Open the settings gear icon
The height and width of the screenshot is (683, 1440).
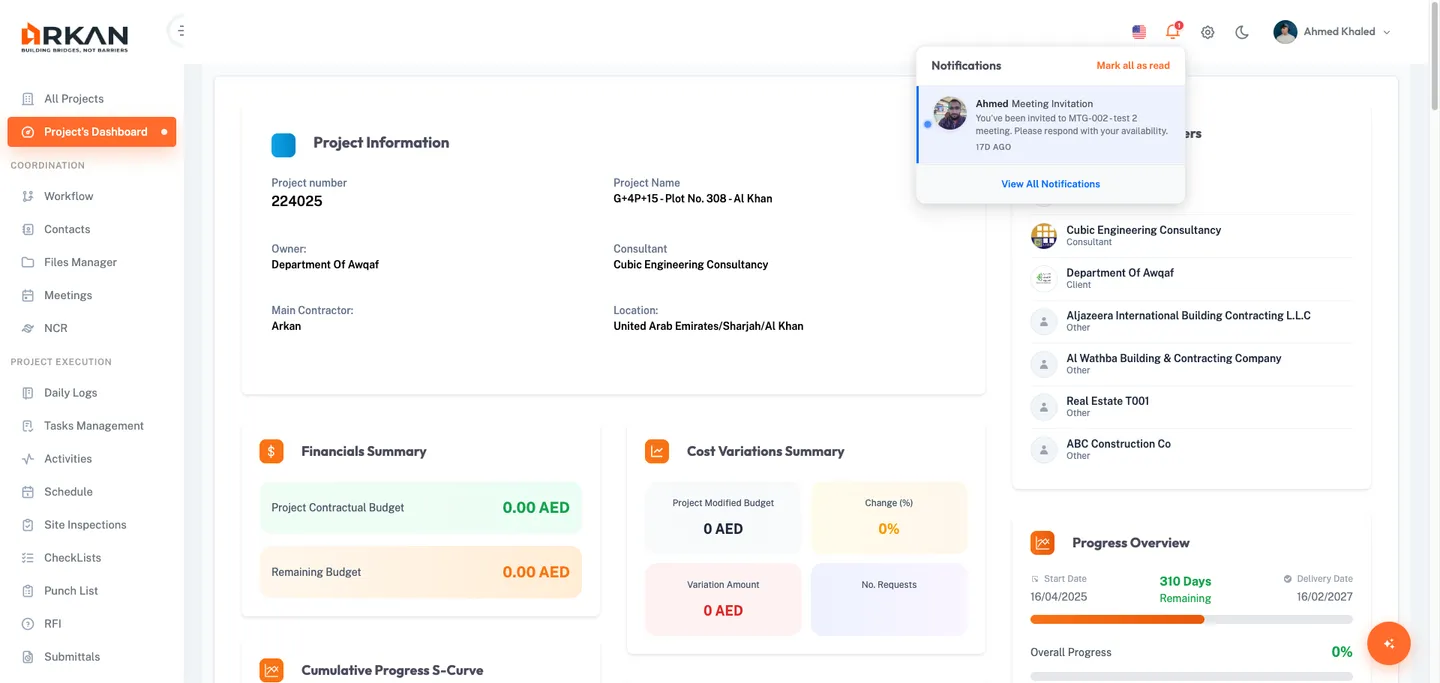1207,32
